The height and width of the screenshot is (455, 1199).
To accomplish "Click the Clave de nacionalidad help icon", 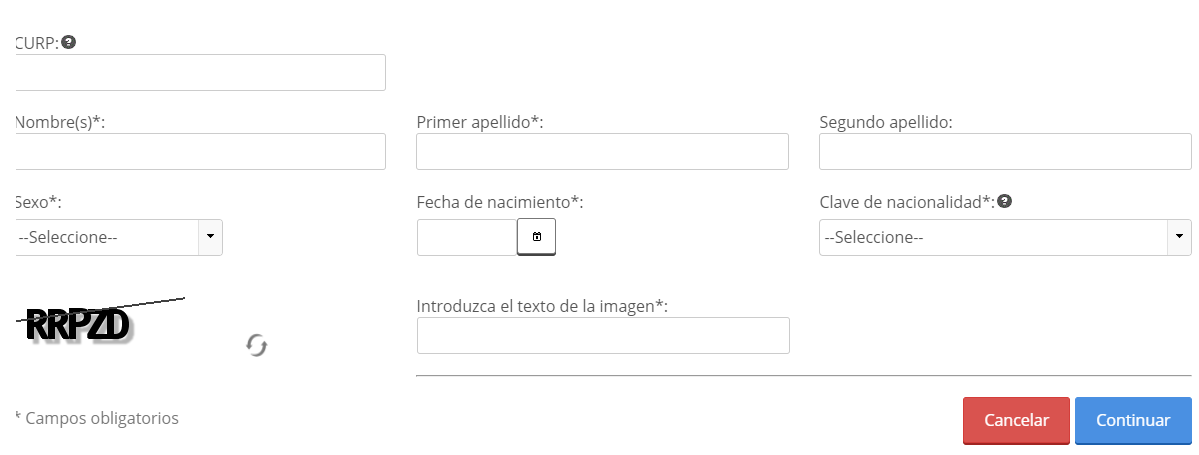I will point(1004,201).
